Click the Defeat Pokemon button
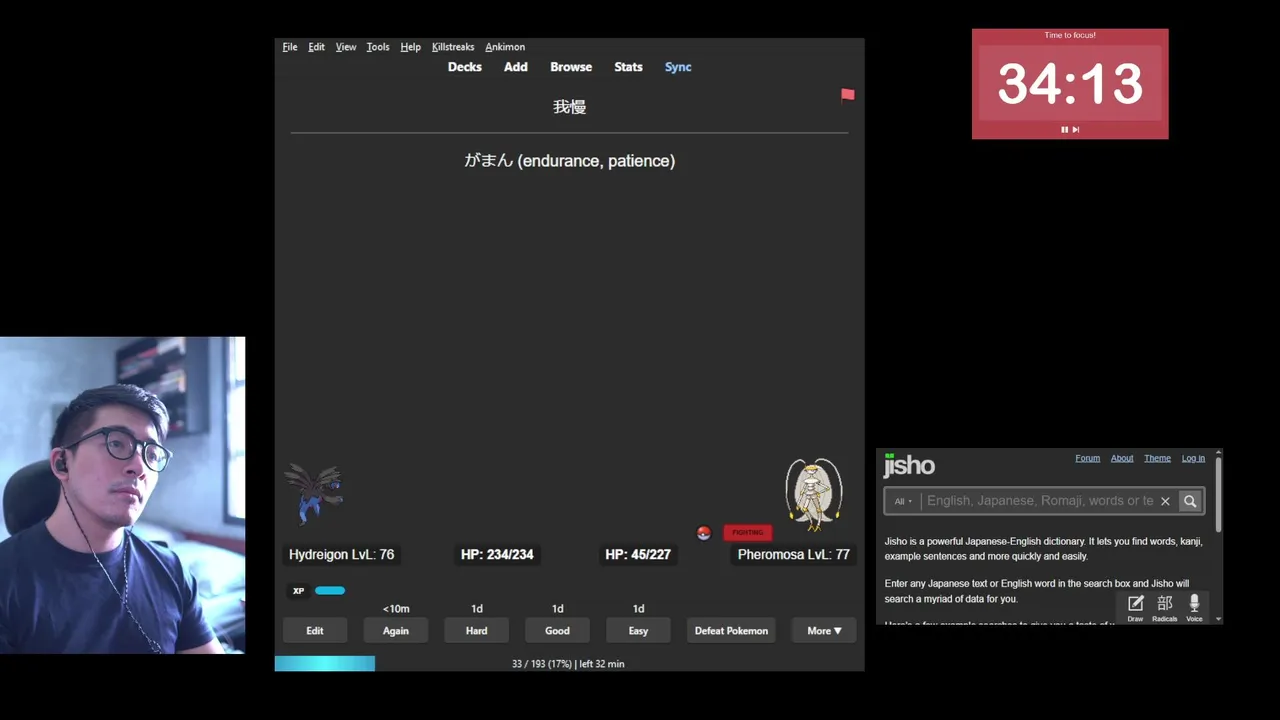The height and width of the screenshot is (720, 1280). (732, 631)
